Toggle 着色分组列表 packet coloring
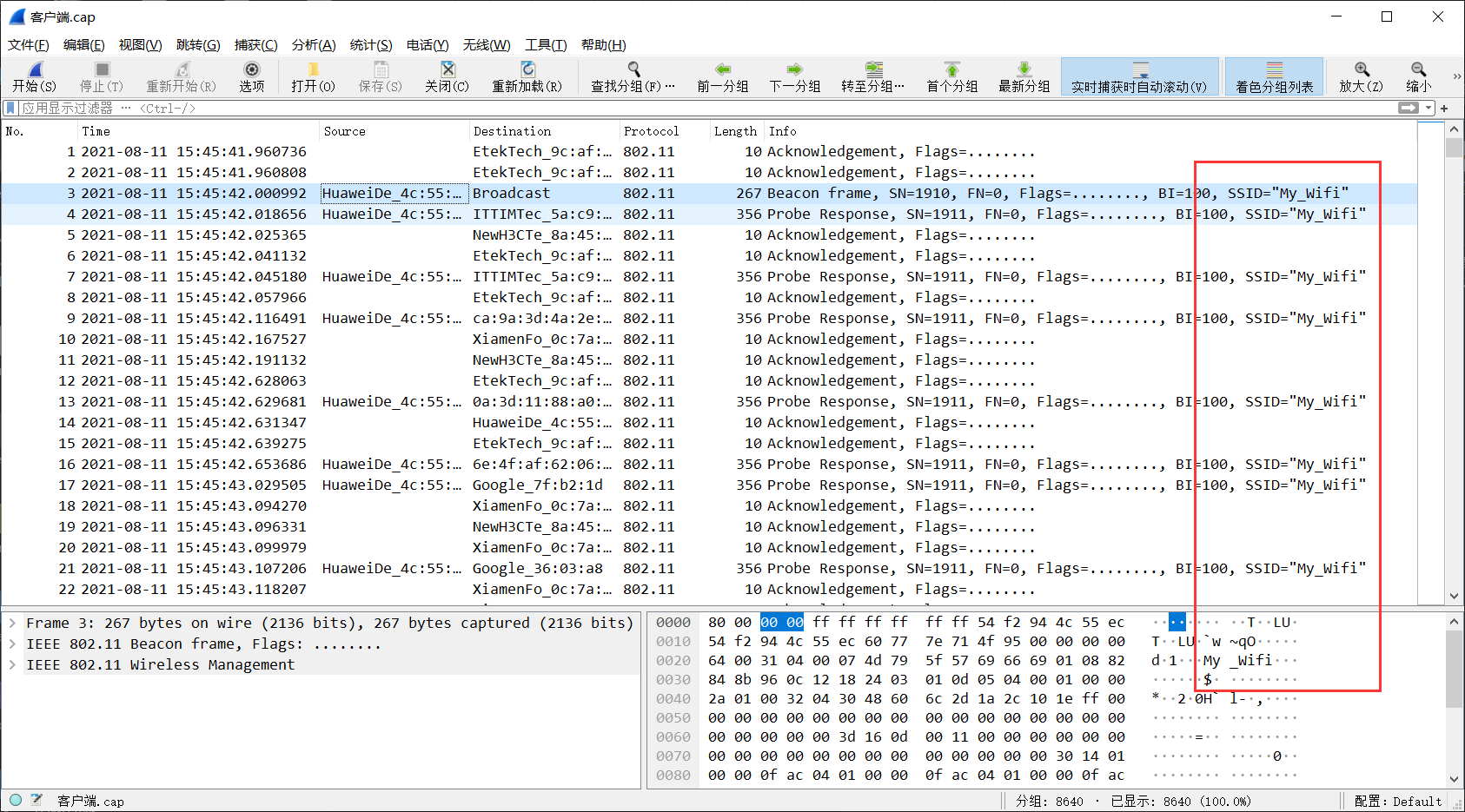 [x=1275, y=76]
